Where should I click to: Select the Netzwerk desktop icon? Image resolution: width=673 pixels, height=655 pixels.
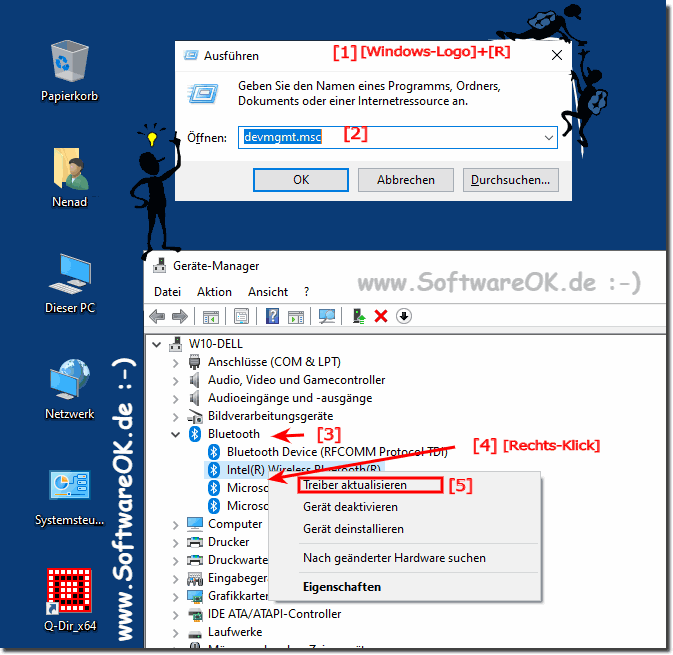[x=70, y=380]
